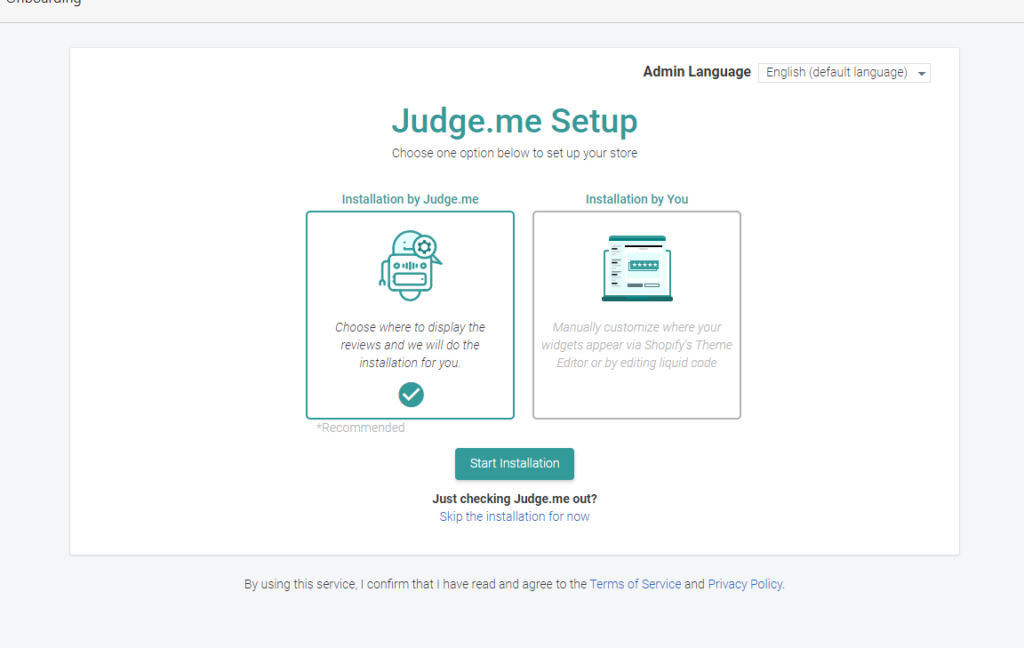Click the *Recommended label

[360, 428]
